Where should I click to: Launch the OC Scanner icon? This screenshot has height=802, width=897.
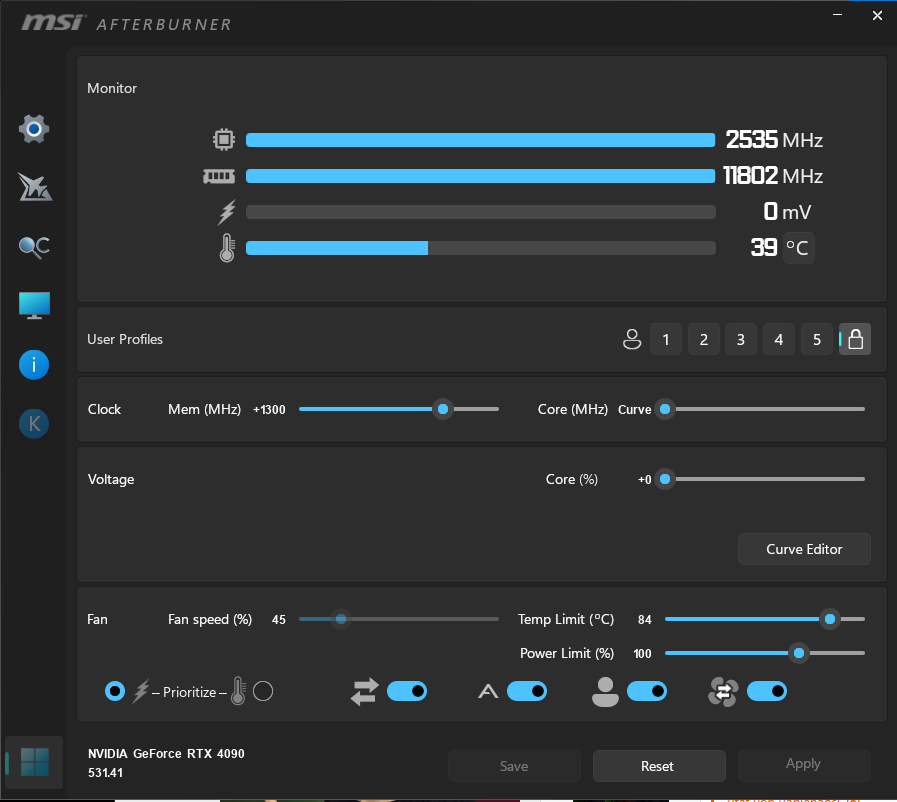34,247
